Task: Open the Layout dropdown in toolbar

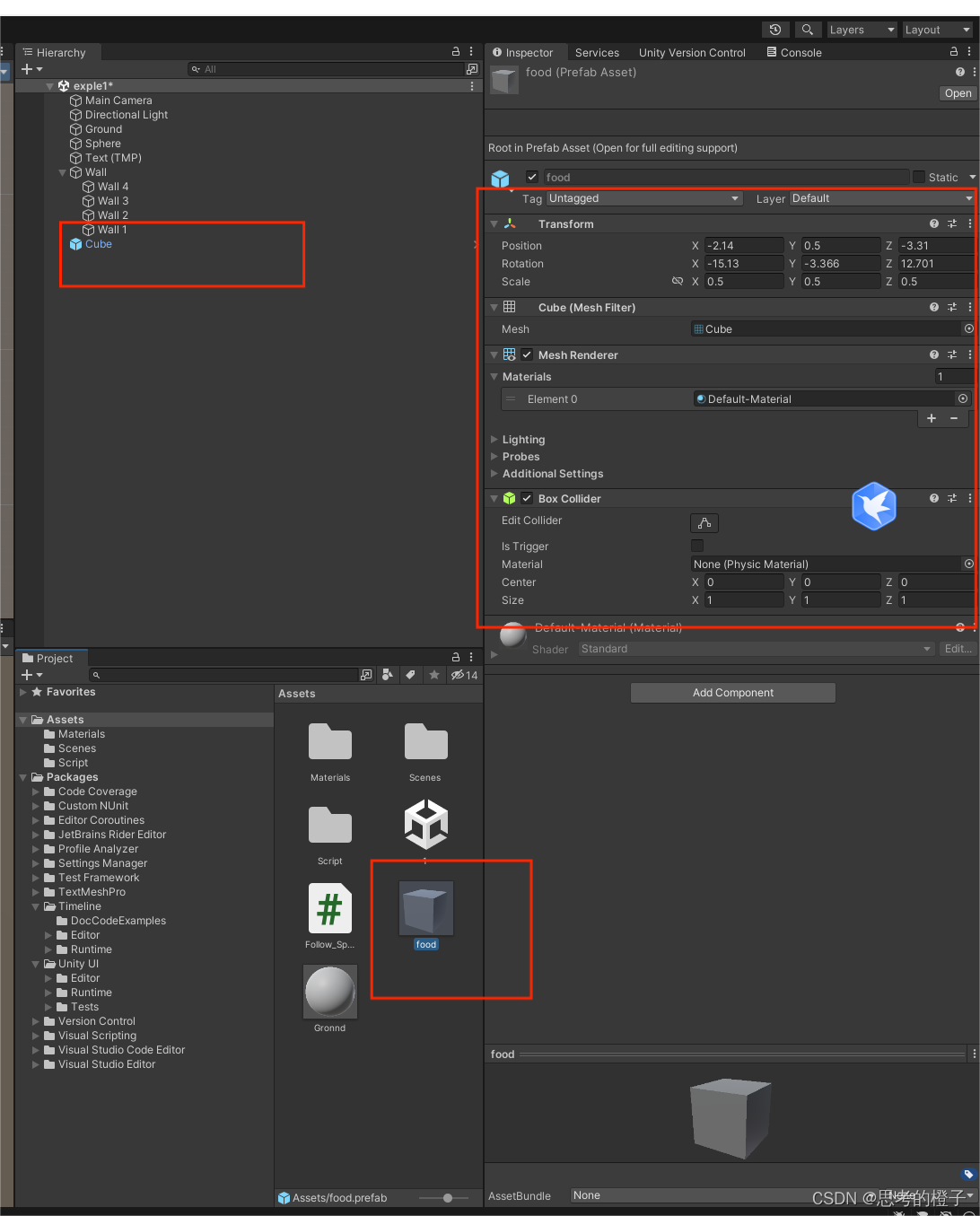Action: (x=937, y=30)
